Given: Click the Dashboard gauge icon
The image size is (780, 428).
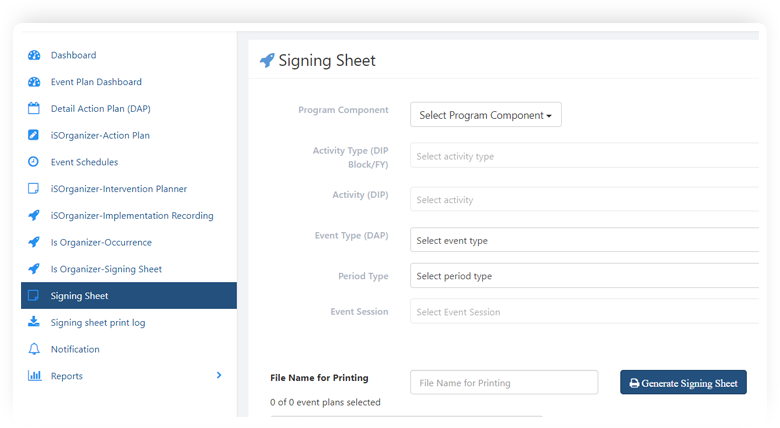Looking at the screenshot, I should click(x=34, y=55).
